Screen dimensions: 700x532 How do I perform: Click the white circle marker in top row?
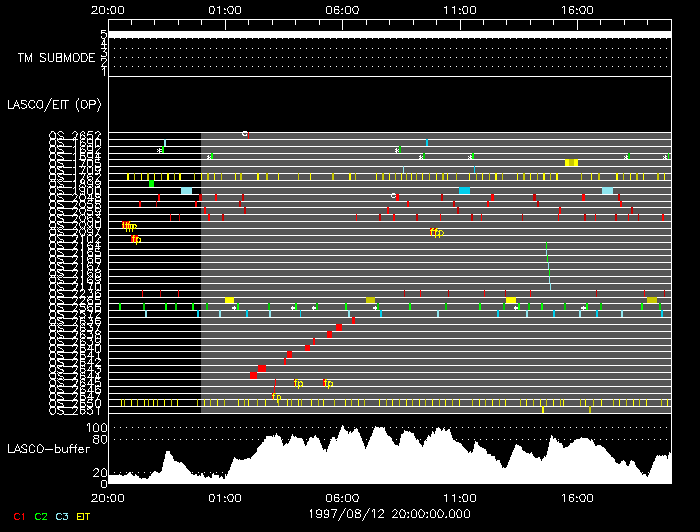point(244,133)
